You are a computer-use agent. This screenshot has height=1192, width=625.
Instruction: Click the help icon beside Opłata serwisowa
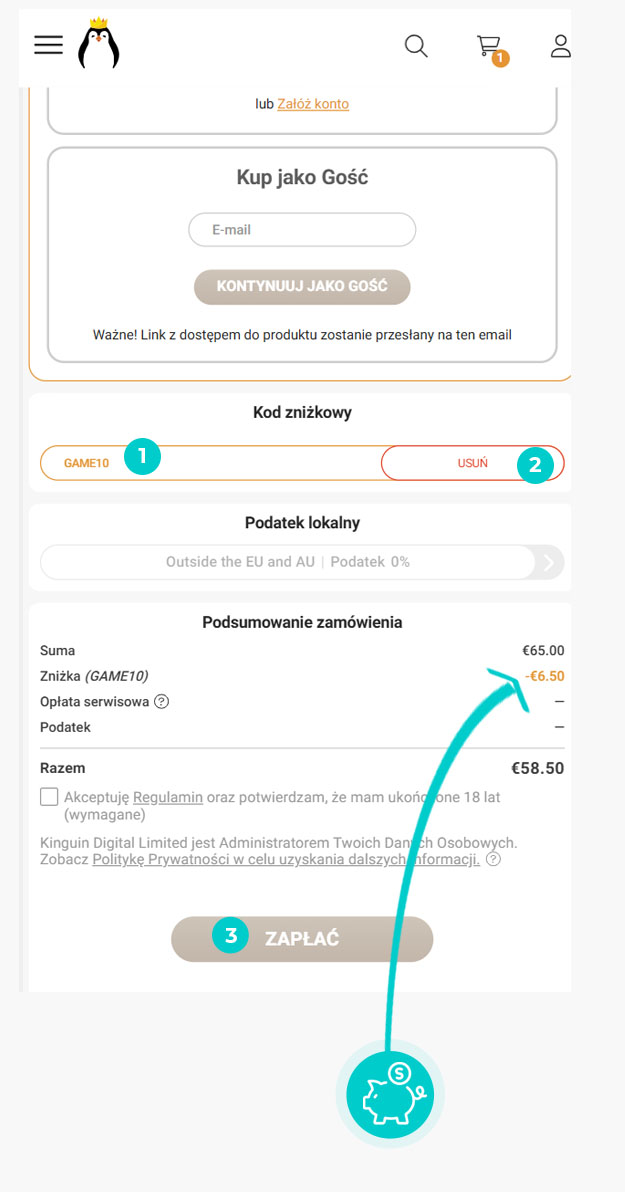[x=161, y=702]
